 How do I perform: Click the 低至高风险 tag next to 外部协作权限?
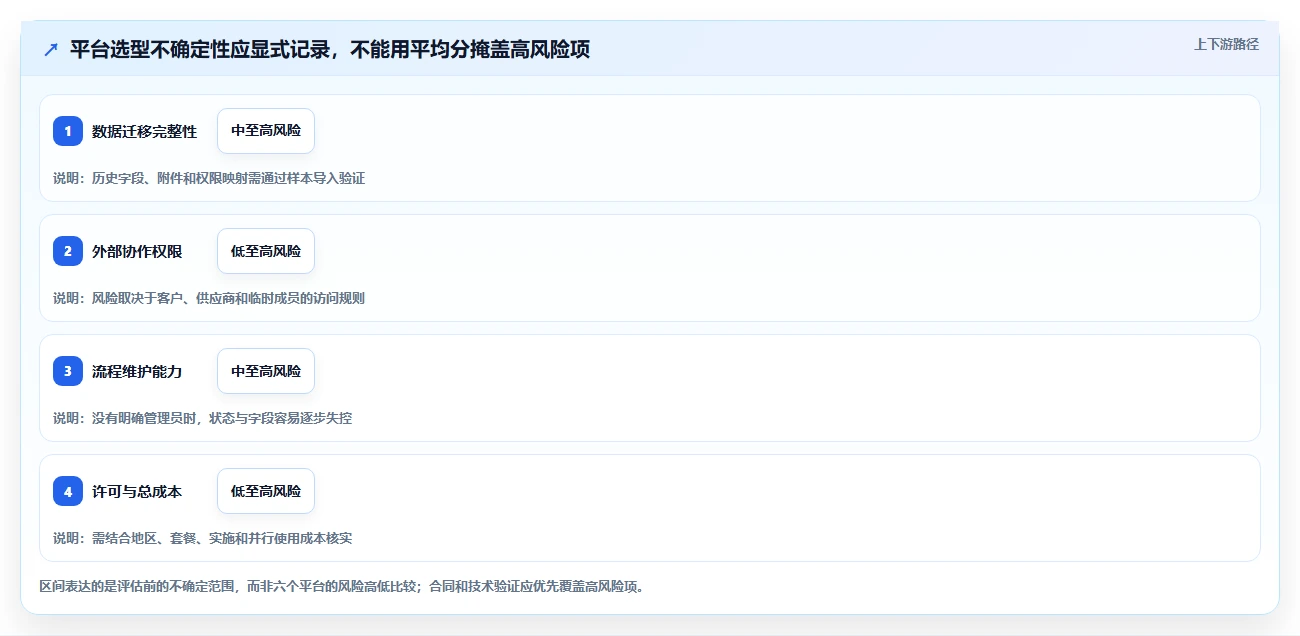pyautogui.click(x=266, y=251)
